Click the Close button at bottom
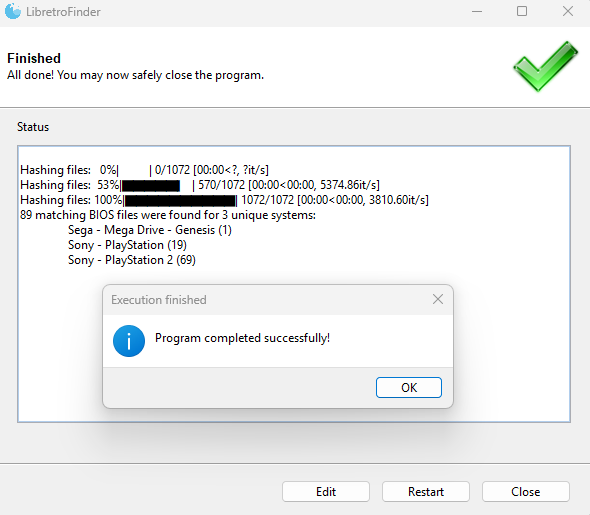The height and width of the screenshot is (515, 590). [x=526, y=492]
